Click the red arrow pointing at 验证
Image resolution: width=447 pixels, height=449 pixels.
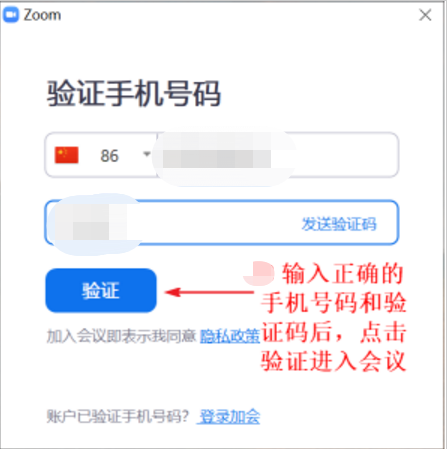[x=209, y=292]
